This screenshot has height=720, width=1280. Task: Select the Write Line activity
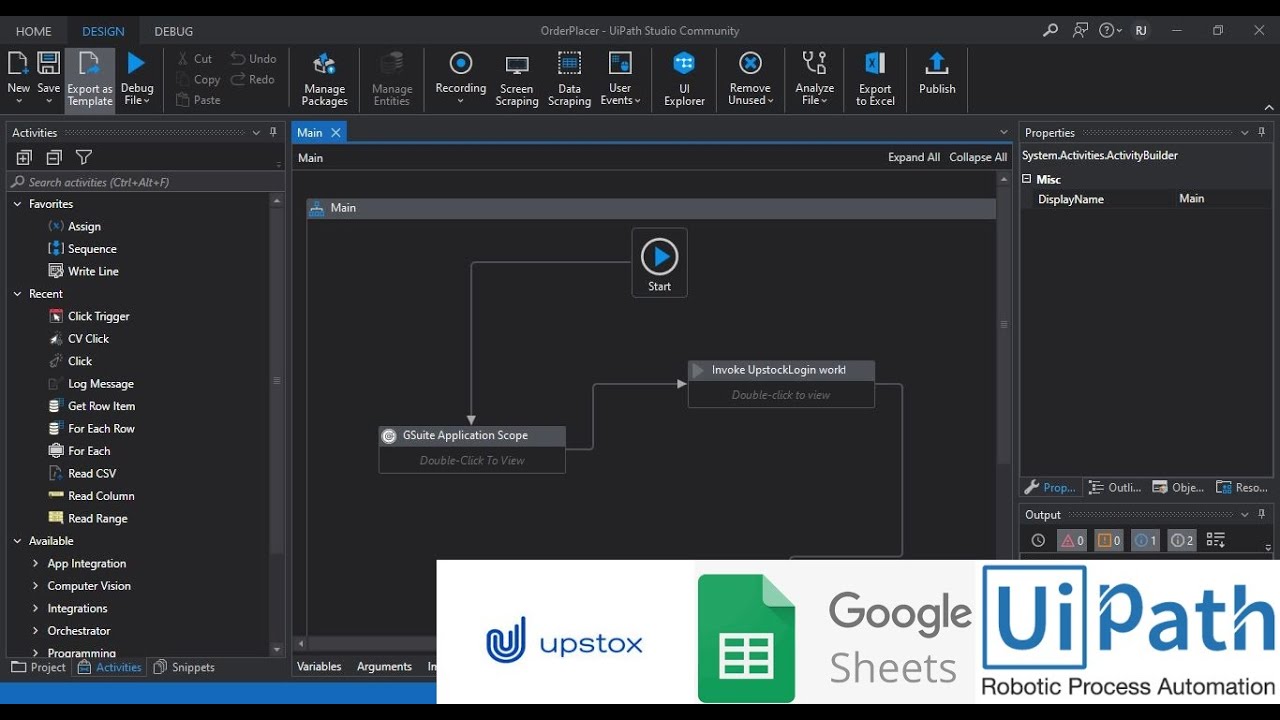click(84, 271)
